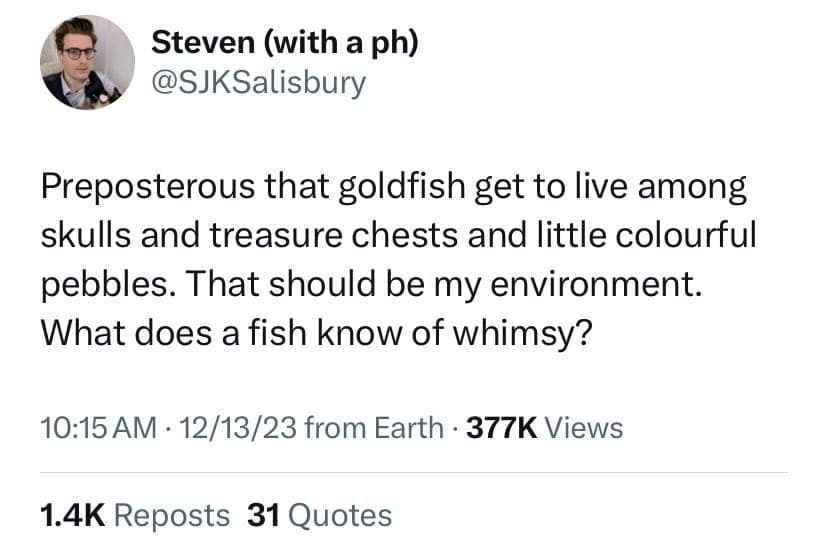Click the 377K view count number
Viewport: 828px width, 557px height.
click(x=500, y=428)
